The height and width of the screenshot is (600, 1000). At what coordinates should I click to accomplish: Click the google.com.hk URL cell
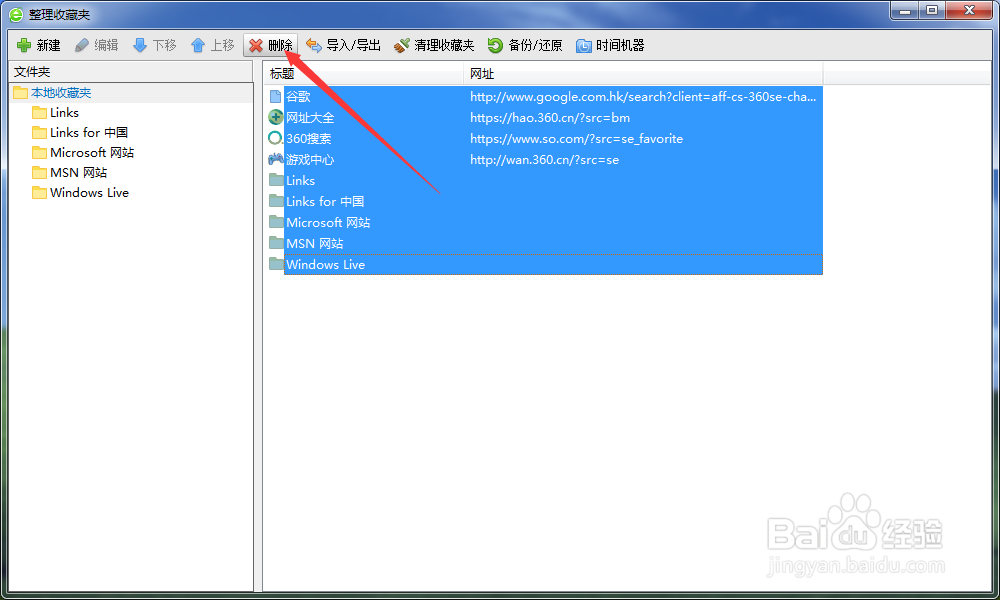[x=643, y=96]
